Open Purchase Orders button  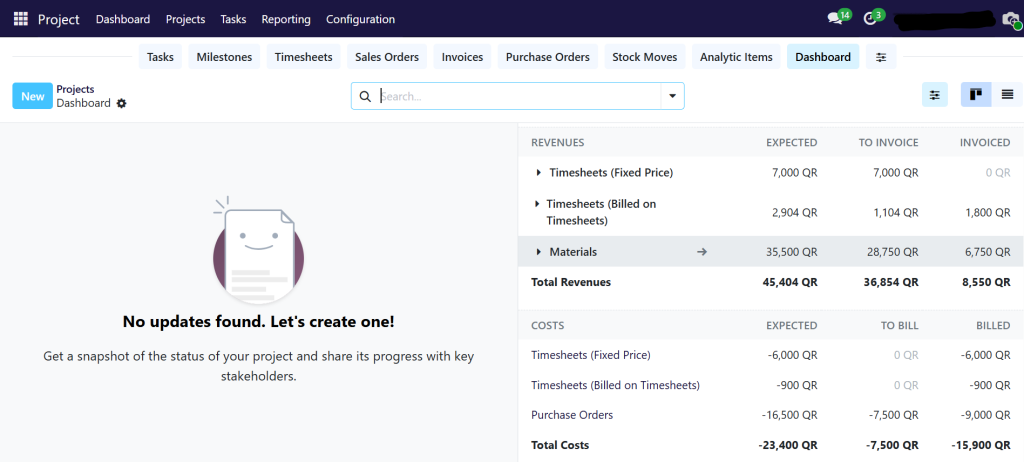point(548,57)
